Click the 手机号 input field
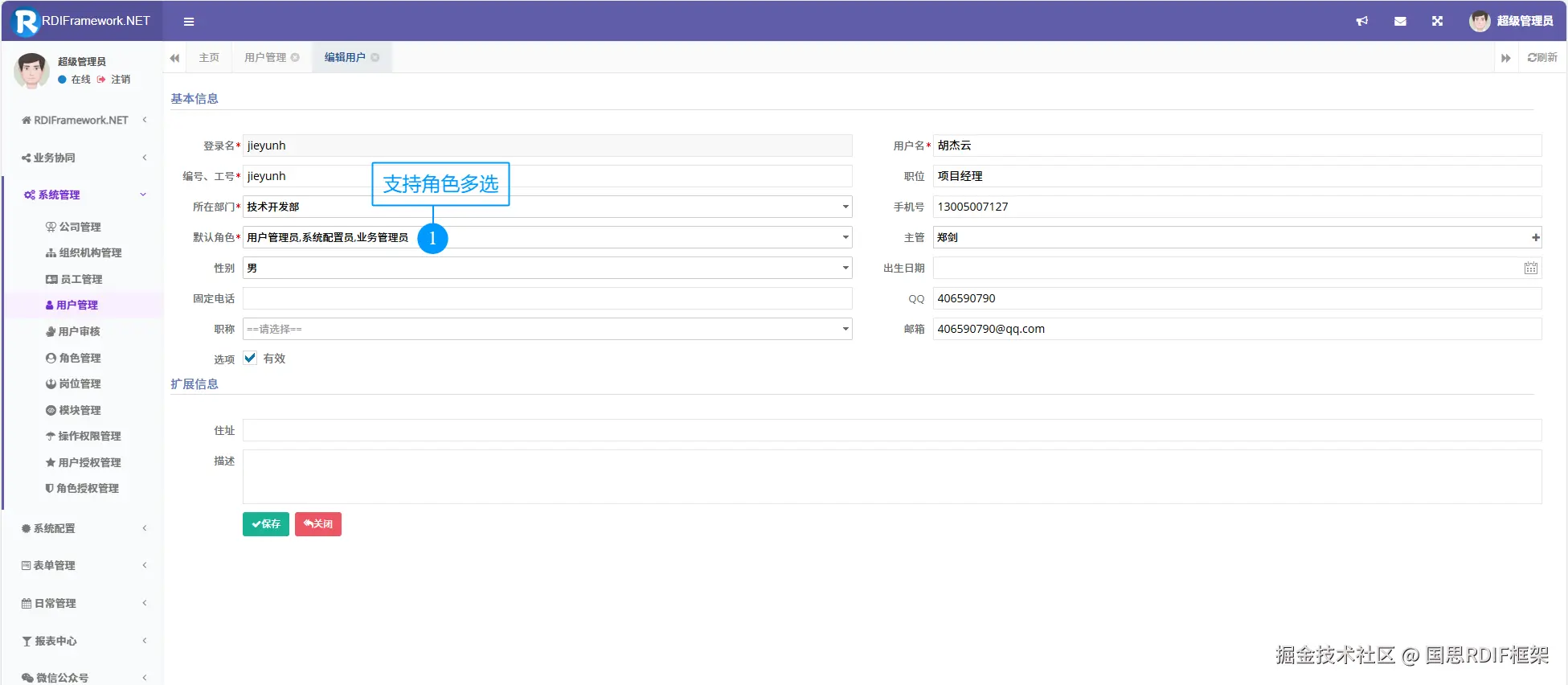 (x=1237, y=207)
